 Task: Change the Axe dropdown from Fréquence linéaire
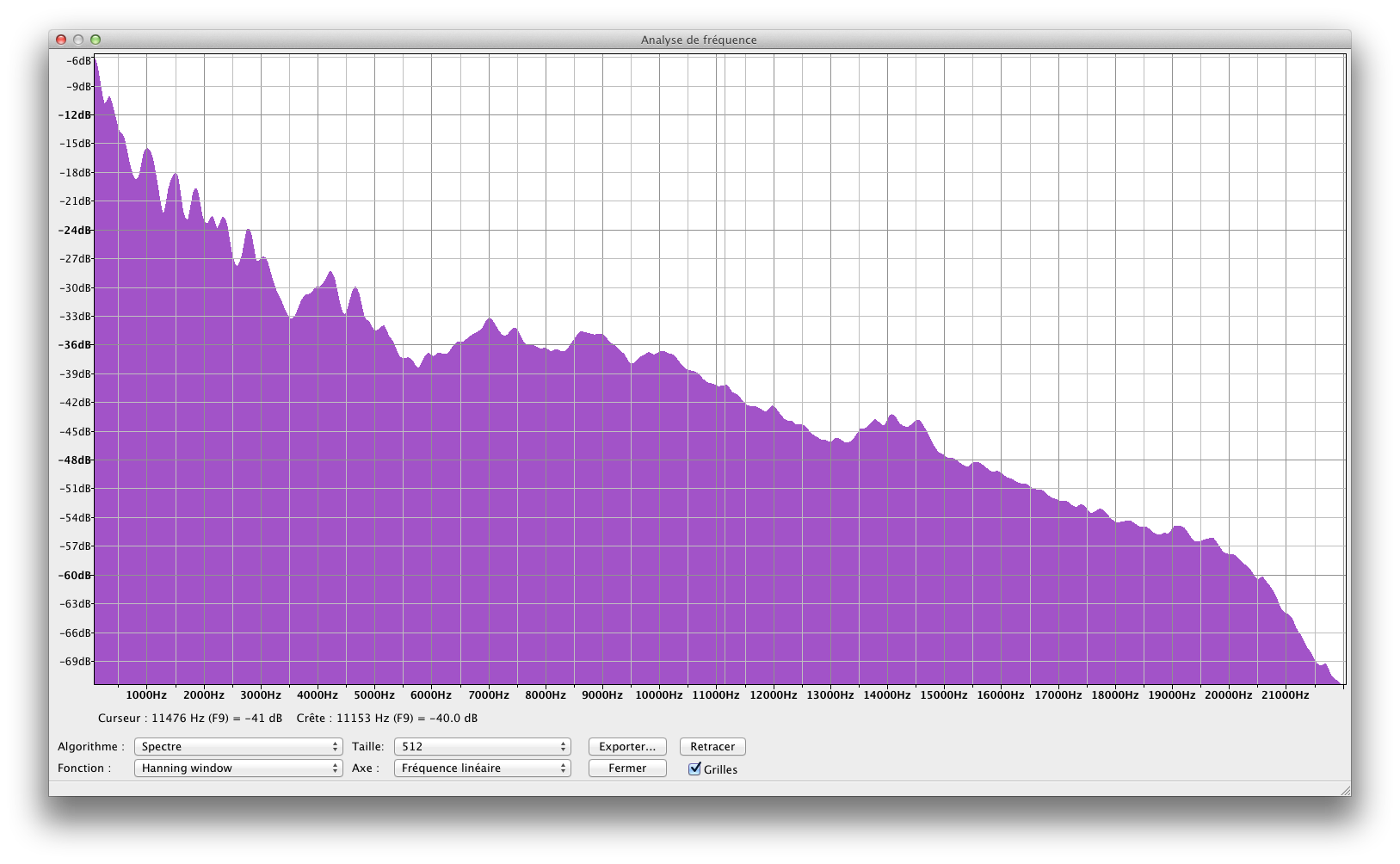coord(482,768)
